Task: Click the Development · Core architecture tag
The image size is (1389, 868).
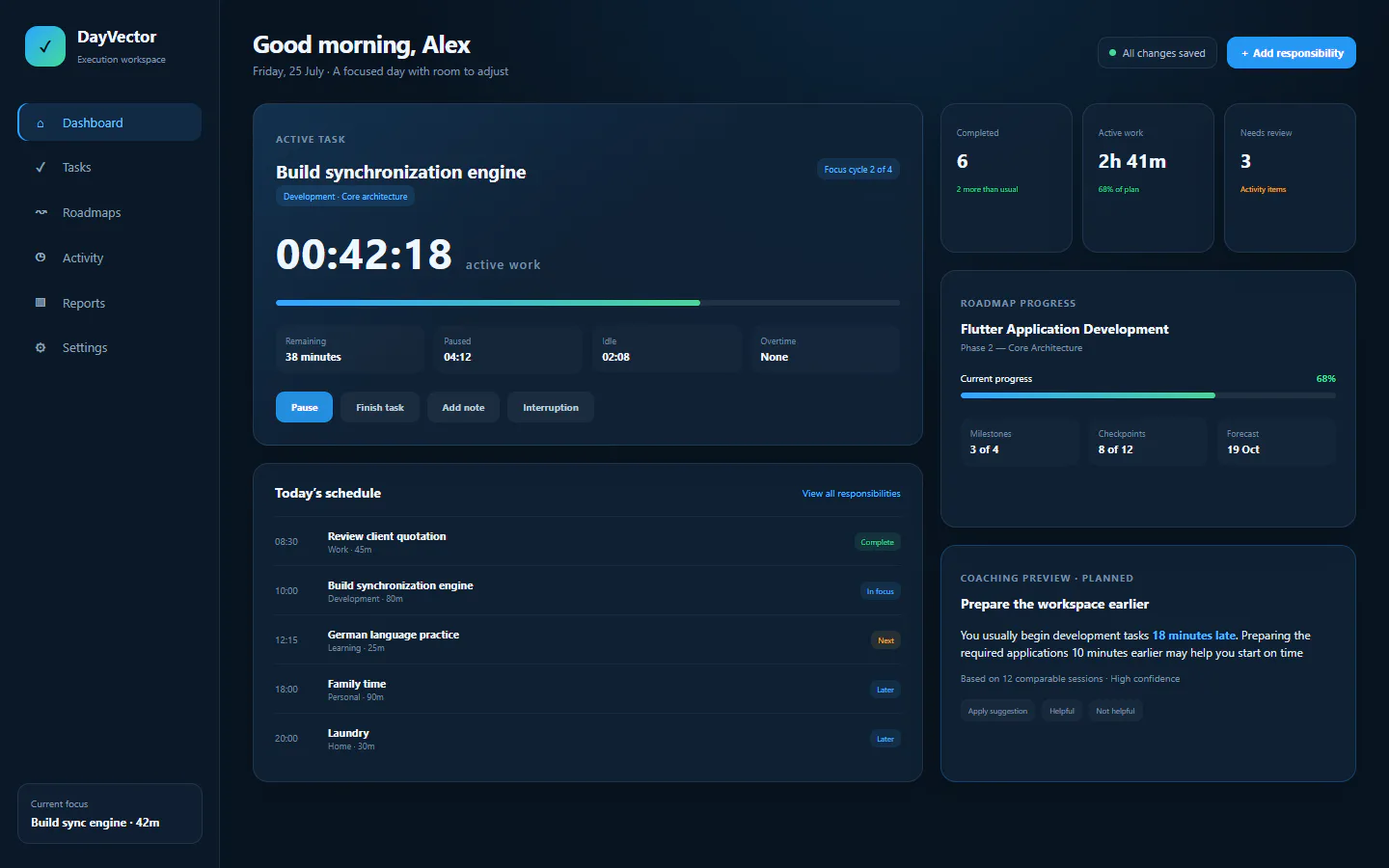Action: point(345,197)
